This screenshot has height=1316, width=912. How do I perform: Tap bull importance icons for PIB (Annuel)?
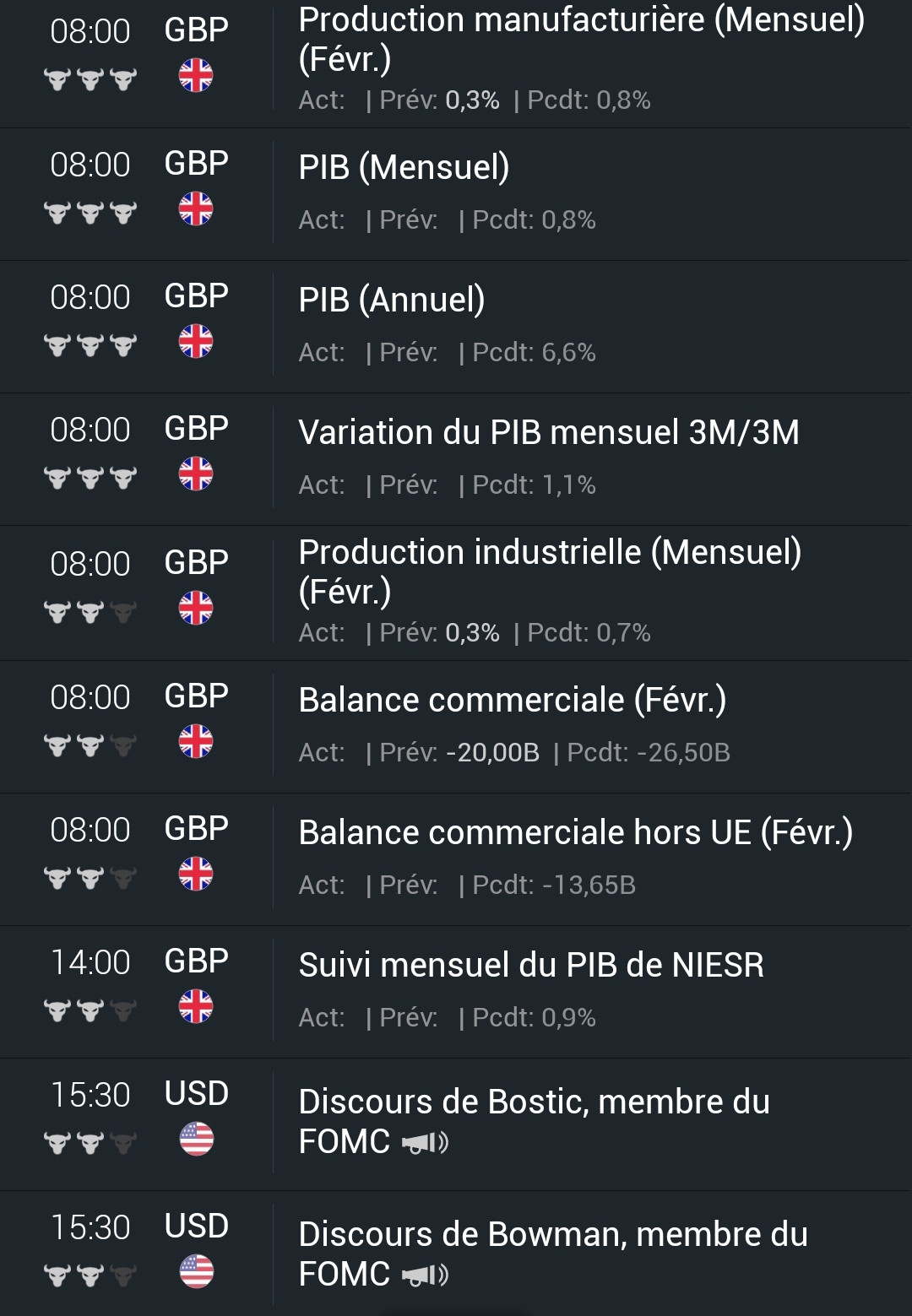pyautogui.click(x=90, y=344)
